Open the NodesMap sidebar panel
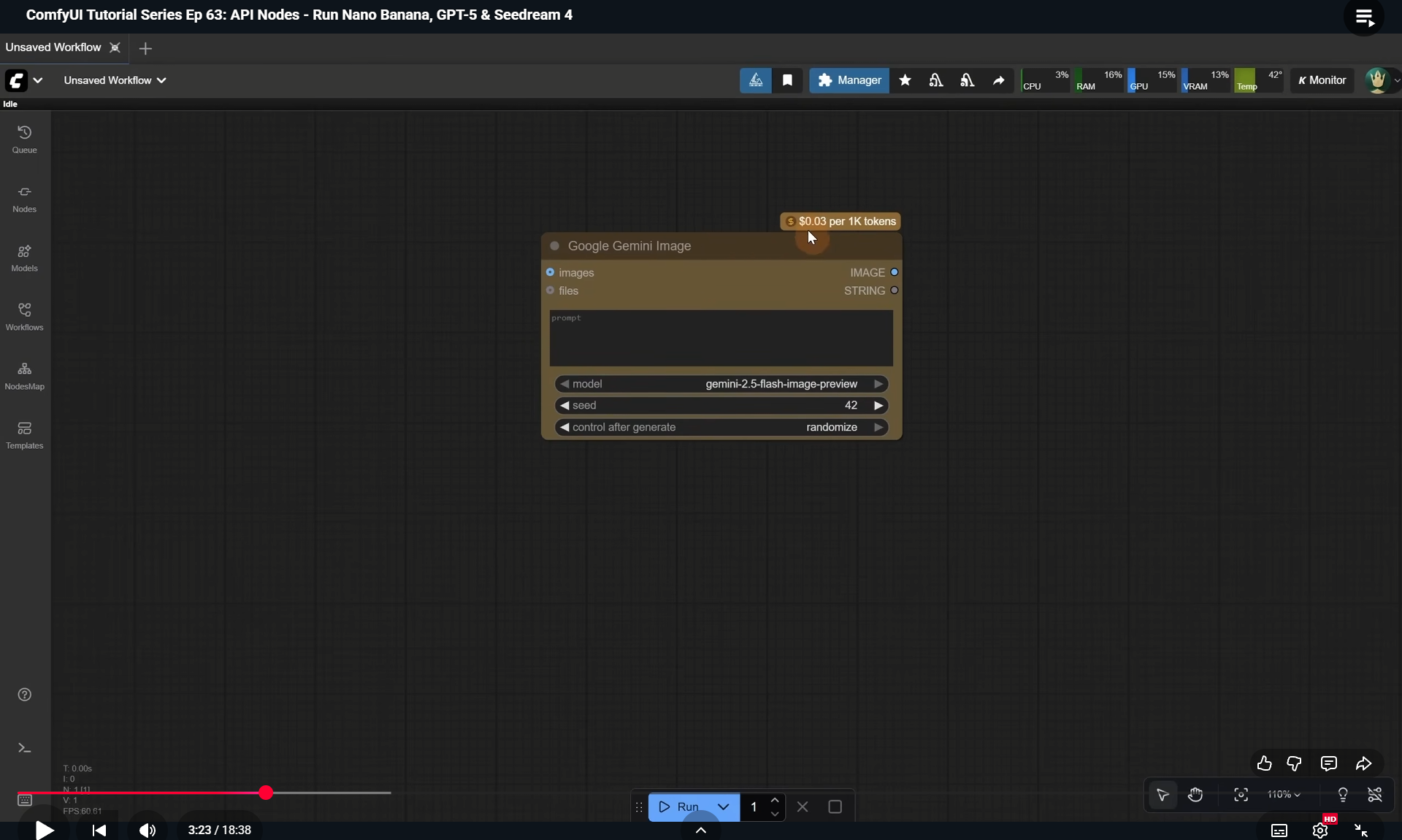The height and width of the screenshot is (840, 1402). pyautogui.click(x=24, y=375)
